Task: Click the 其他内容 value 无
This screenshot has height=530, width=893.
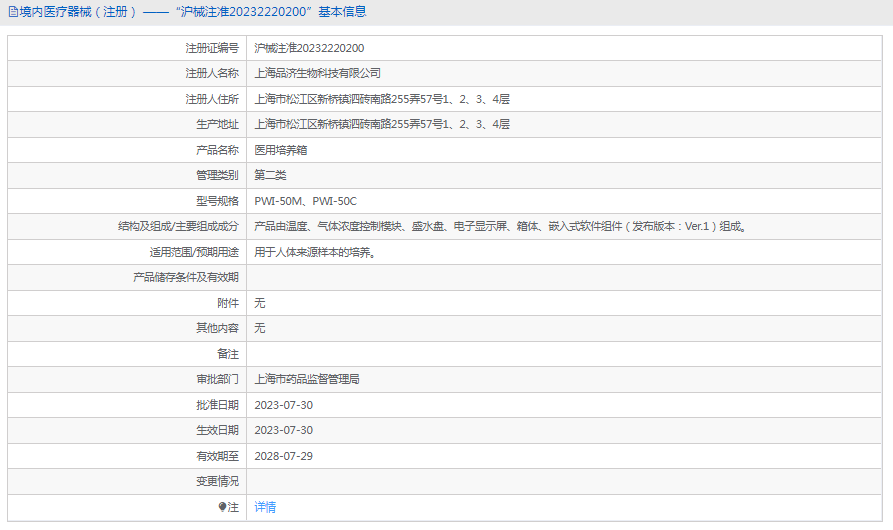Action: tap(260, 328)
